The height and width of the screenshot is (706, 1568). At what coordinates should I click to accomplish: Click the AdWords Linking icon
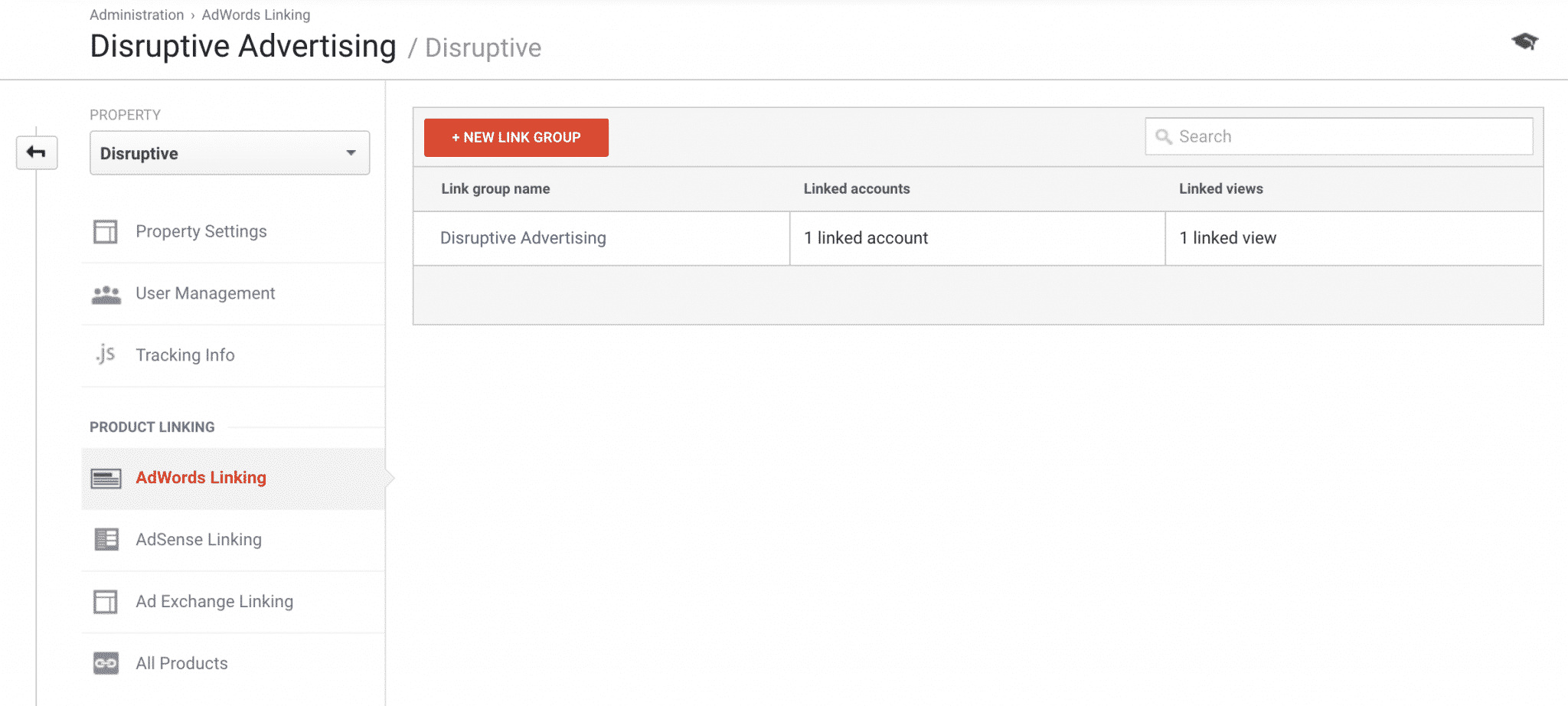pyautogui.click(x=106, y=479)
